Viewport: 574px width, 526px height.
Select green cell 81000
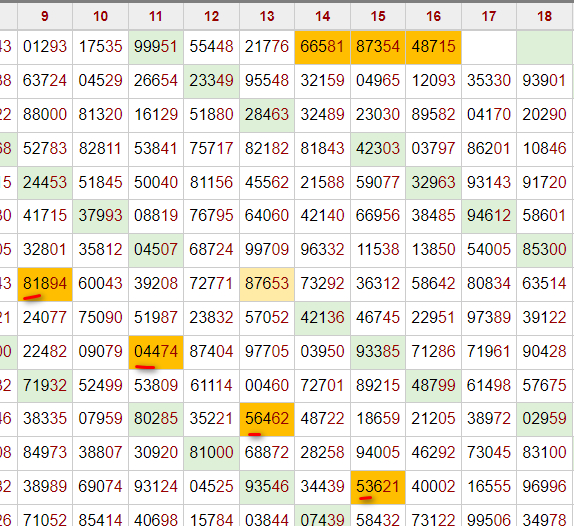[211, 453]
